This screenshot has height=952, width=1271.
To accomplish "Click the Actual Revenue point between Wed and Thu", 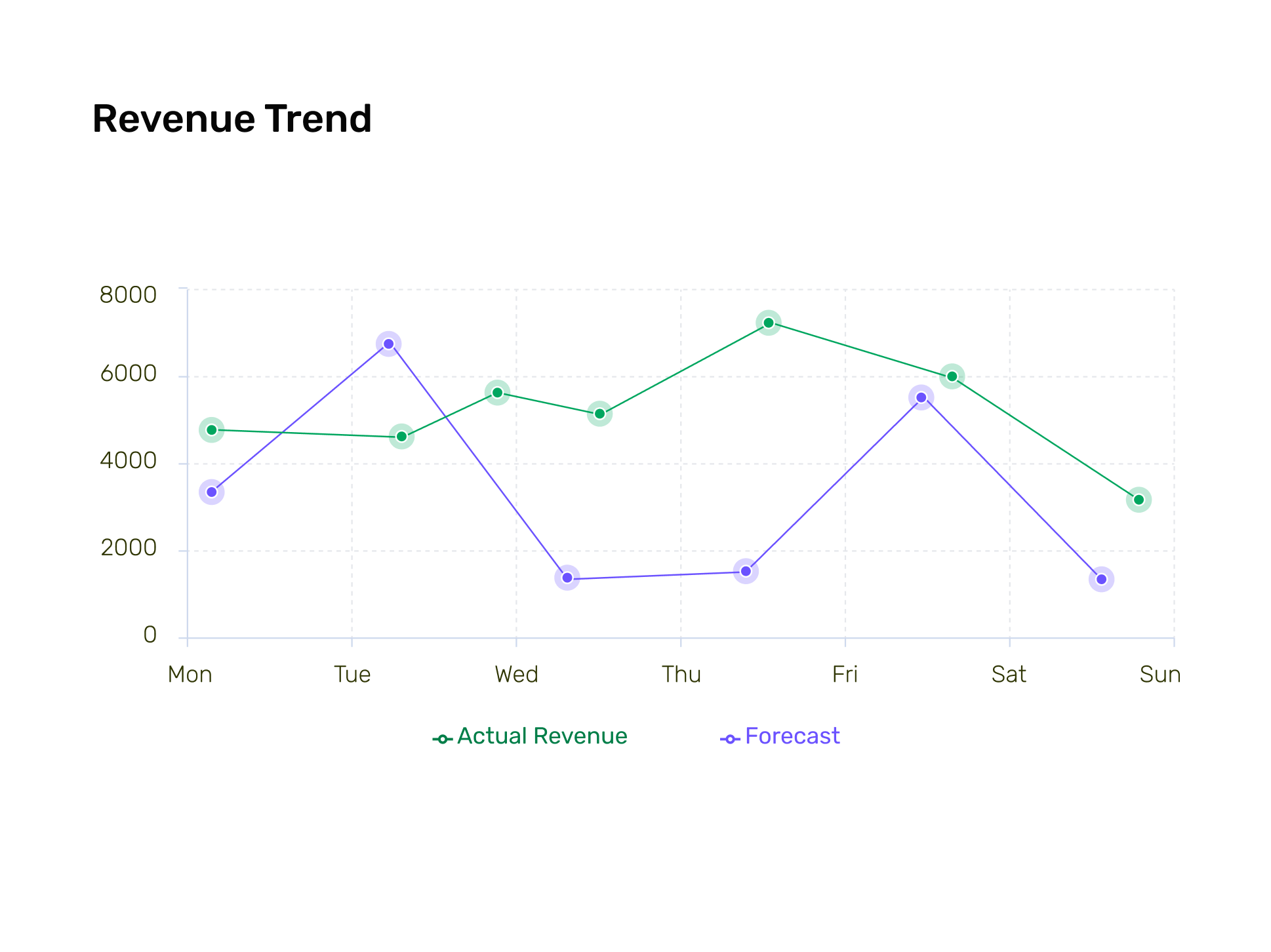I will (599, 414).
